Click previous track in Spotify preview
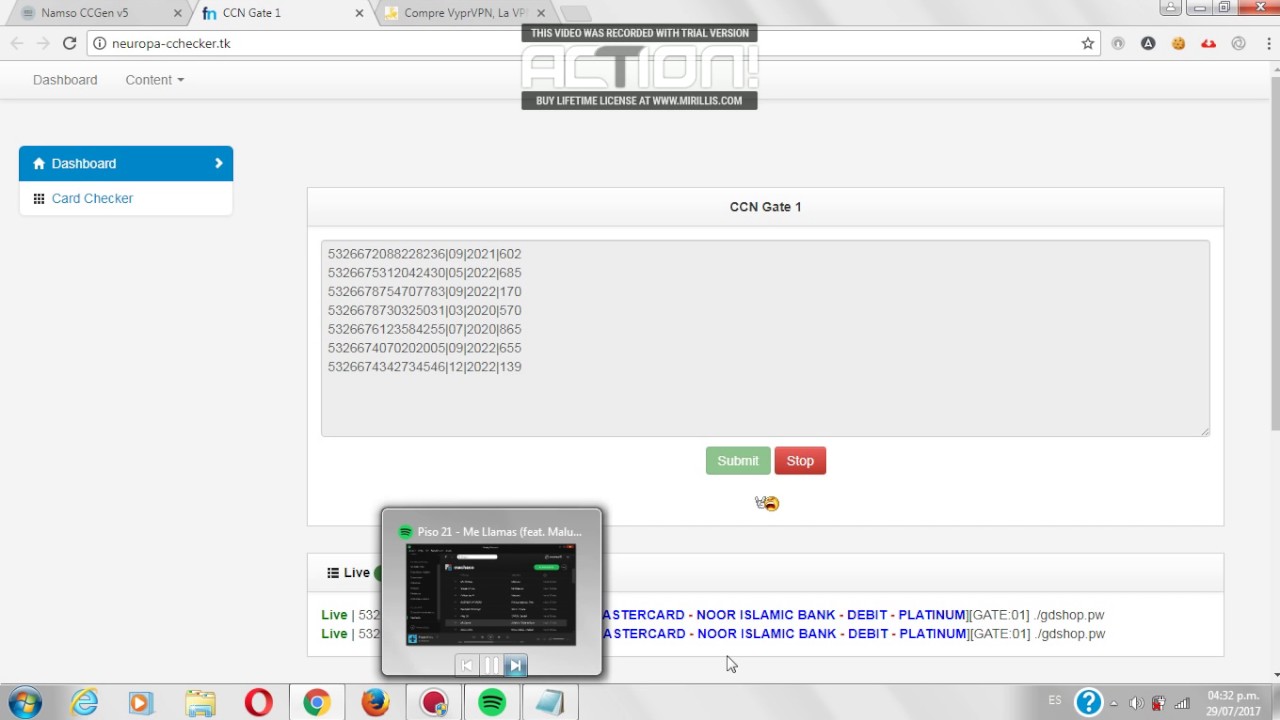The height and width of the screenshot is (720, 1280). pyautogui.click(x=467, y=665)
